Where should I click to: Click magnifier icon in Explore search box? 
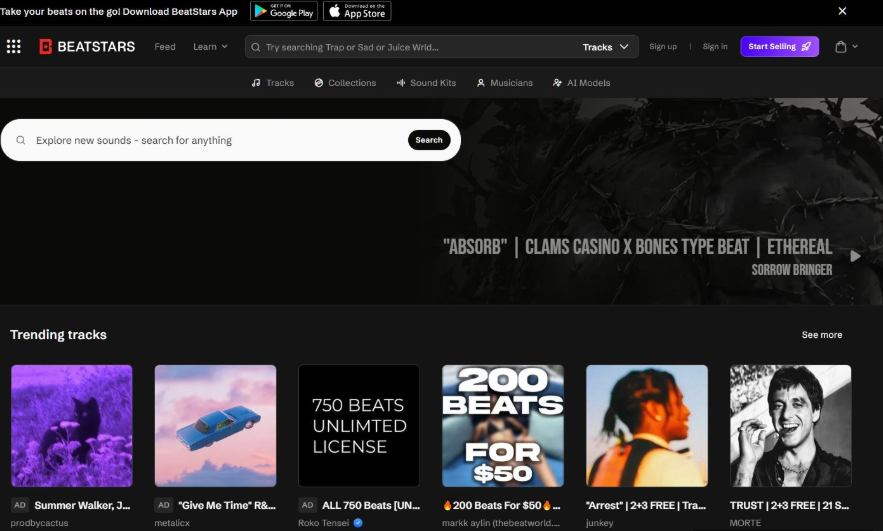pyautogui.click(x=21, y=140)
